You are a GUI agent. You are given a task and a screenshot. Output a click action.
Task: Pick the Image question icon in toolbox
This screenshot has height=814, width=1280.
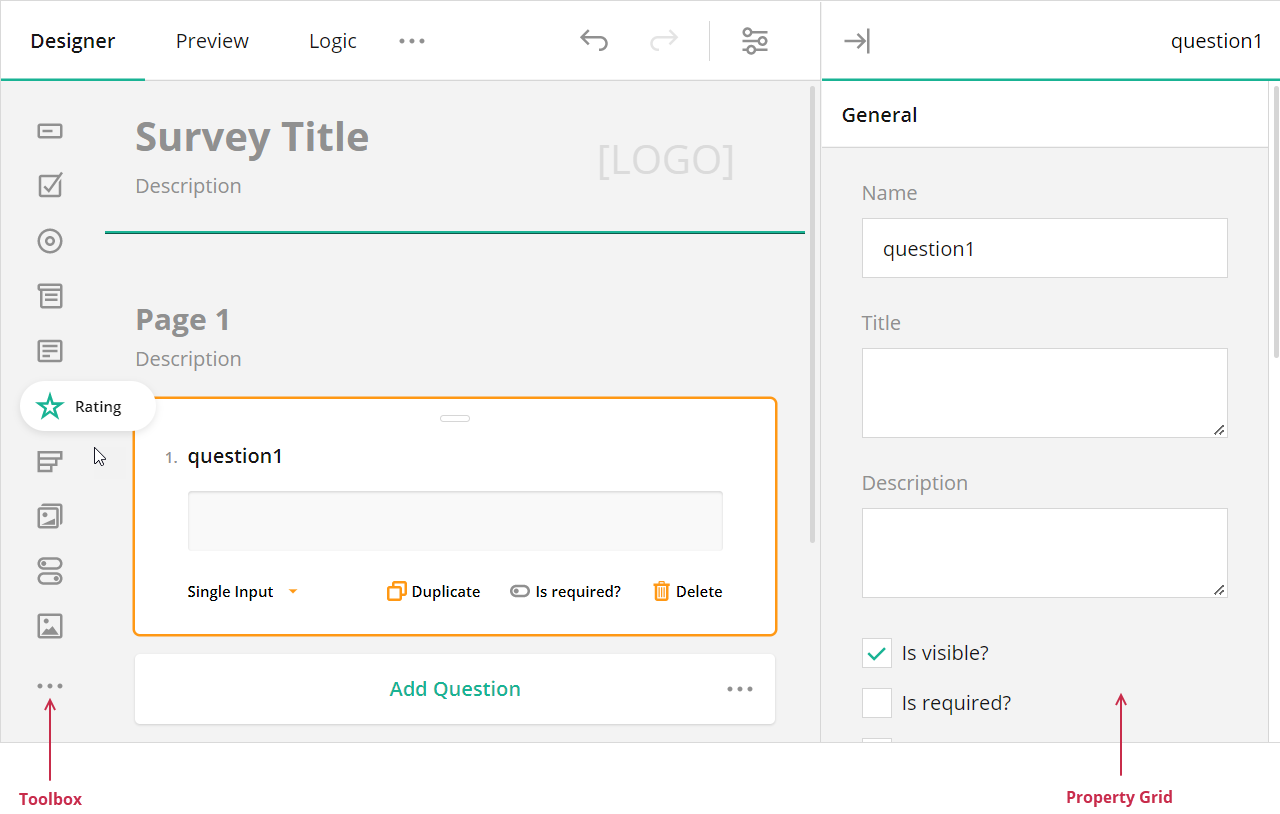coord(49,626)
